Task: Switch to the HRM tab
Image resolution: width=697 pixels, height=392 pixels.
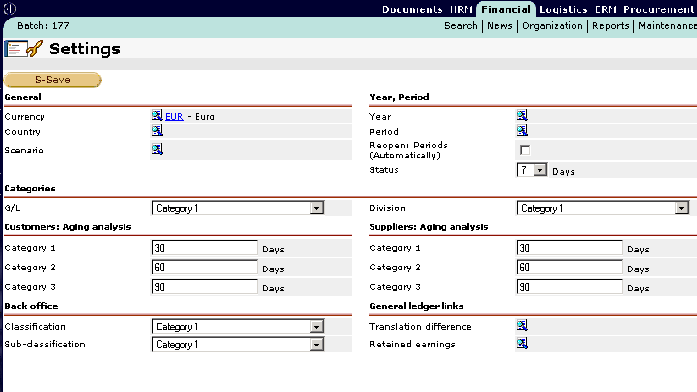Action: coord(461,9)
